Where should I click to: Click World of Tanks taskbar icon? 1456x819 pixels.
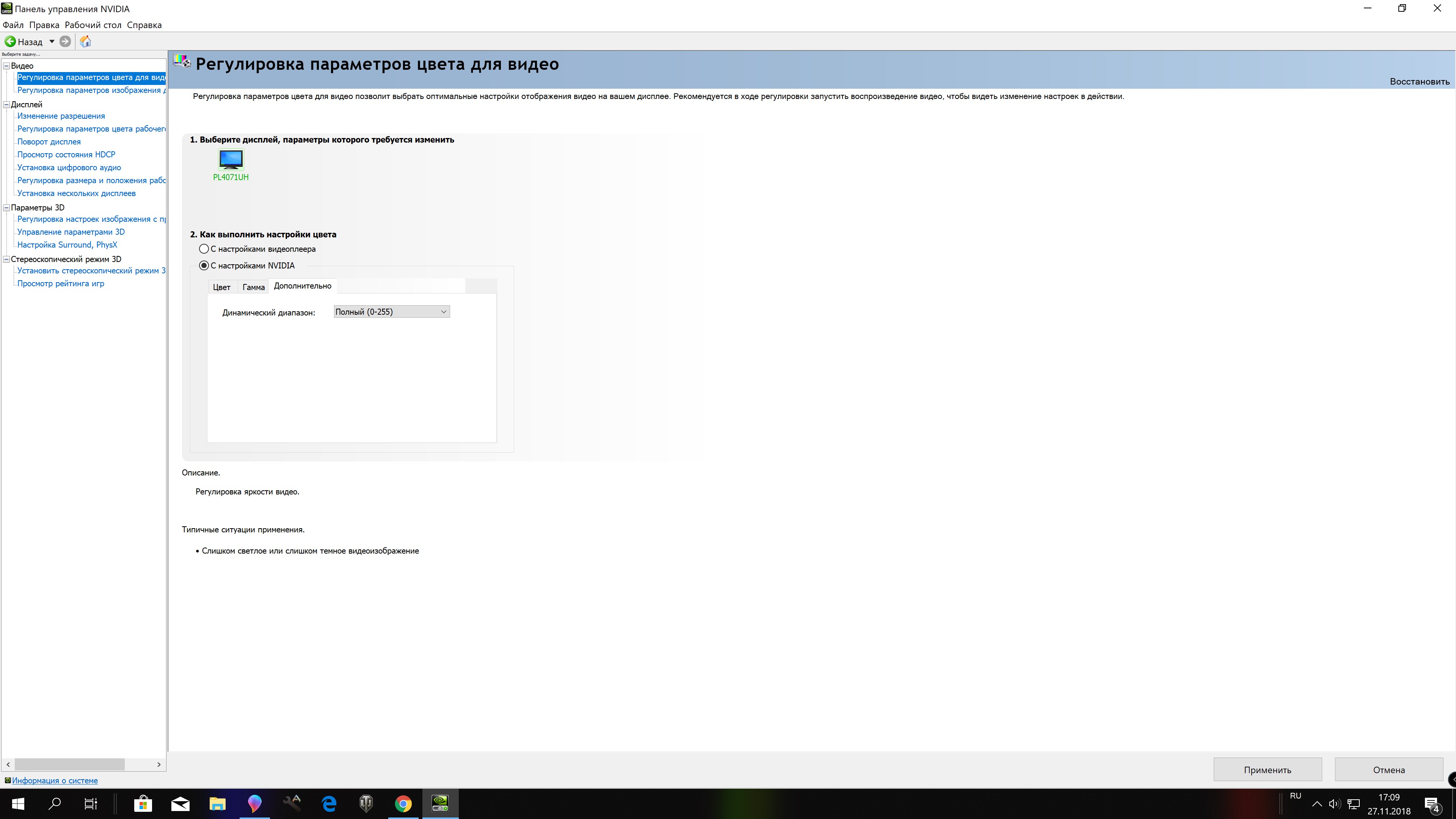point(366,803)
